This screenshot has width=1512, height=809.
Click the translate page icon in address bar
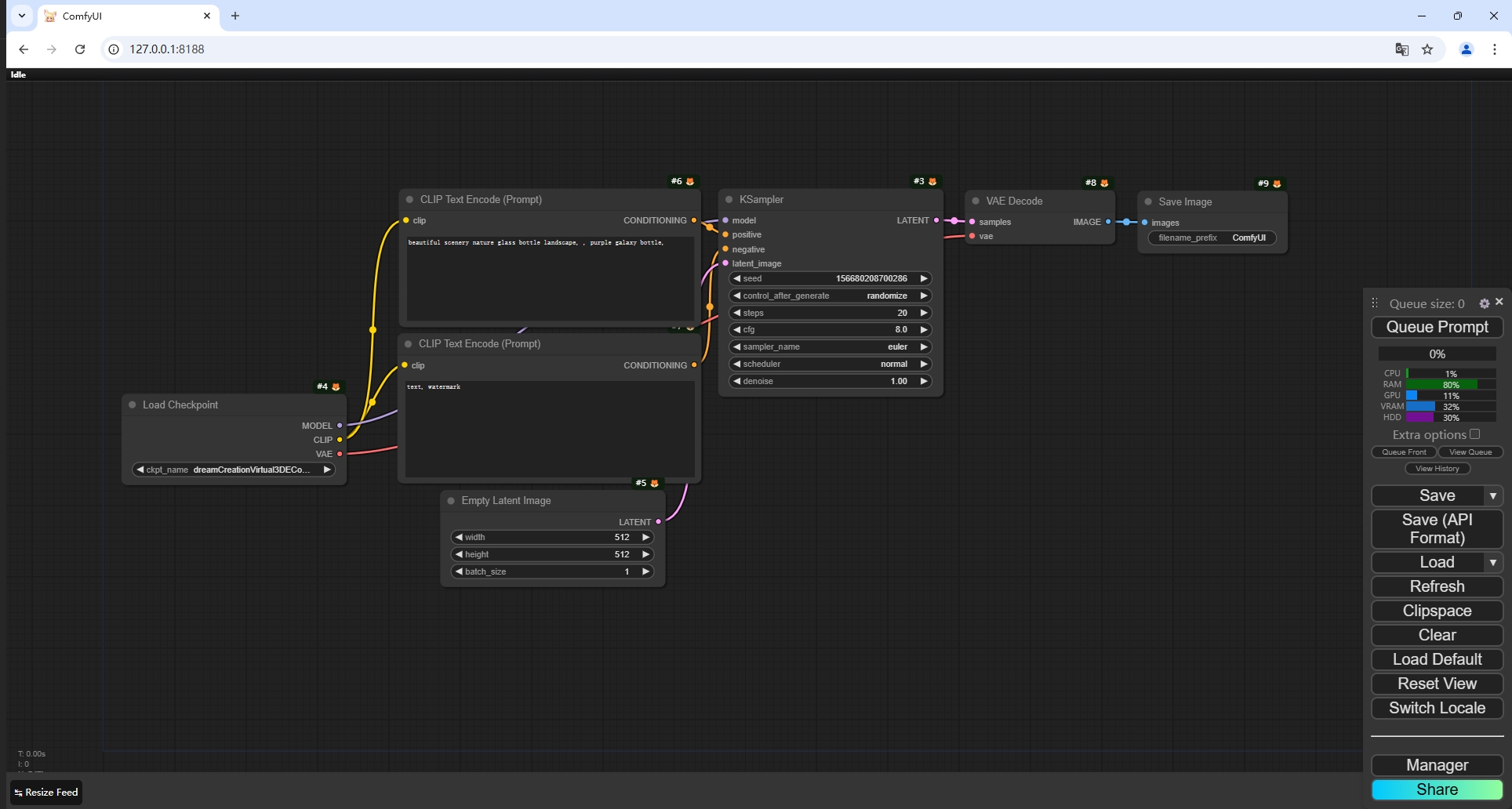pyautogui.click(x=1402, y=49)
